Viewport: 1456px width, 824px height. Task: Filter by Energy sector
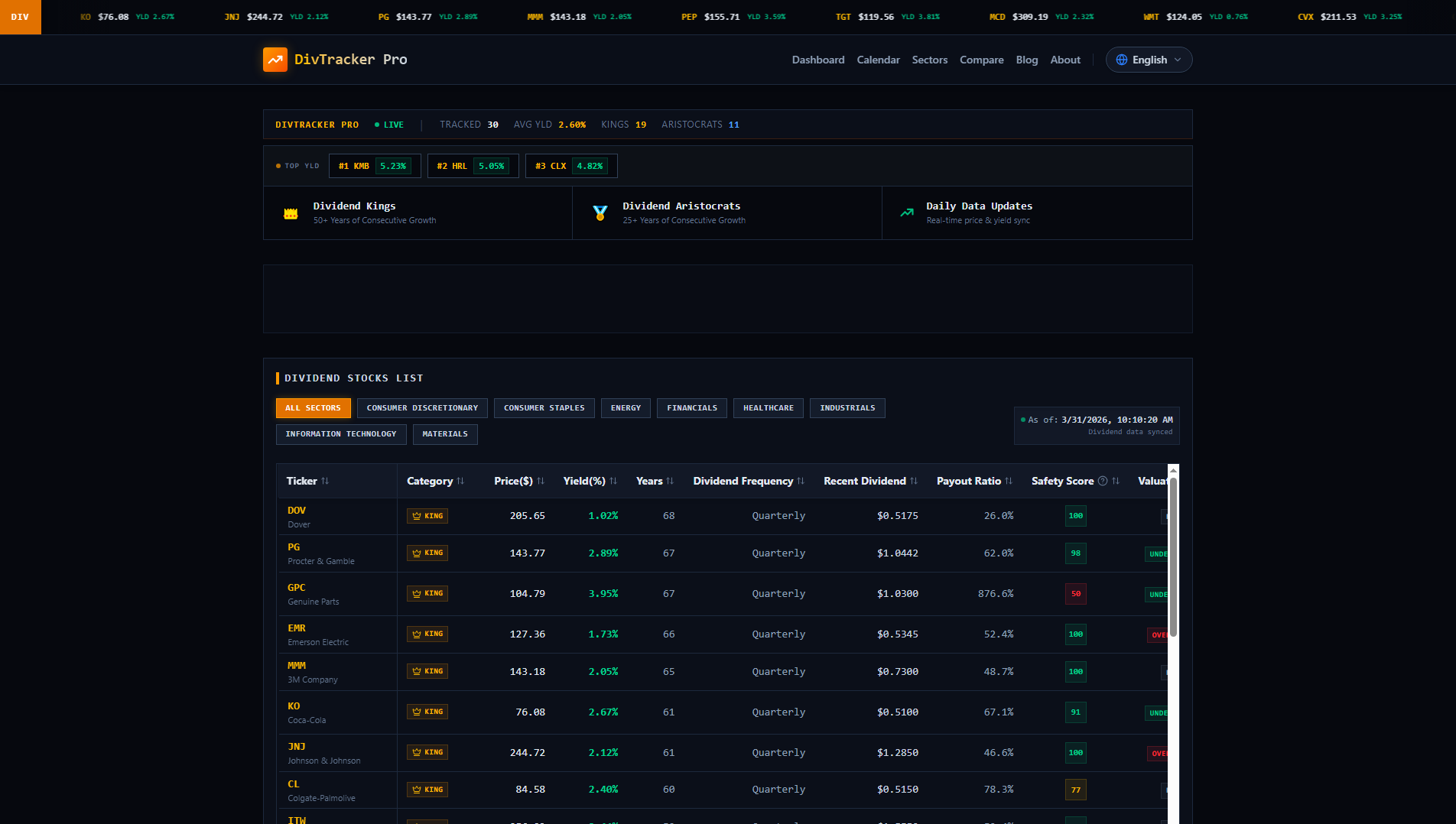tap(626, 408)
